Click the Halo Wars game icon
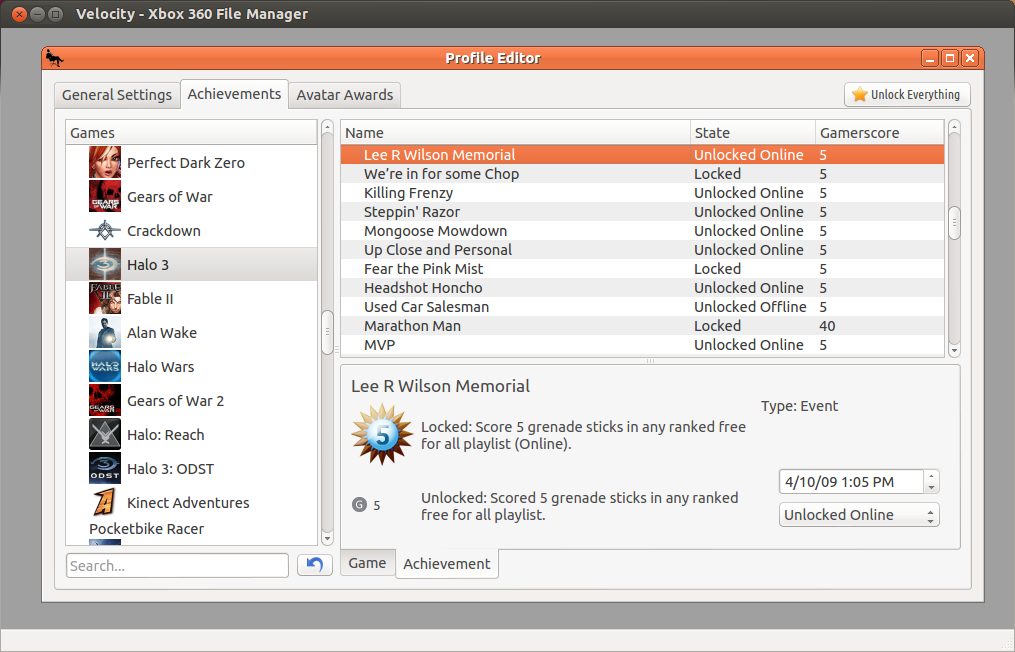1015x652 pixels. 105,366
